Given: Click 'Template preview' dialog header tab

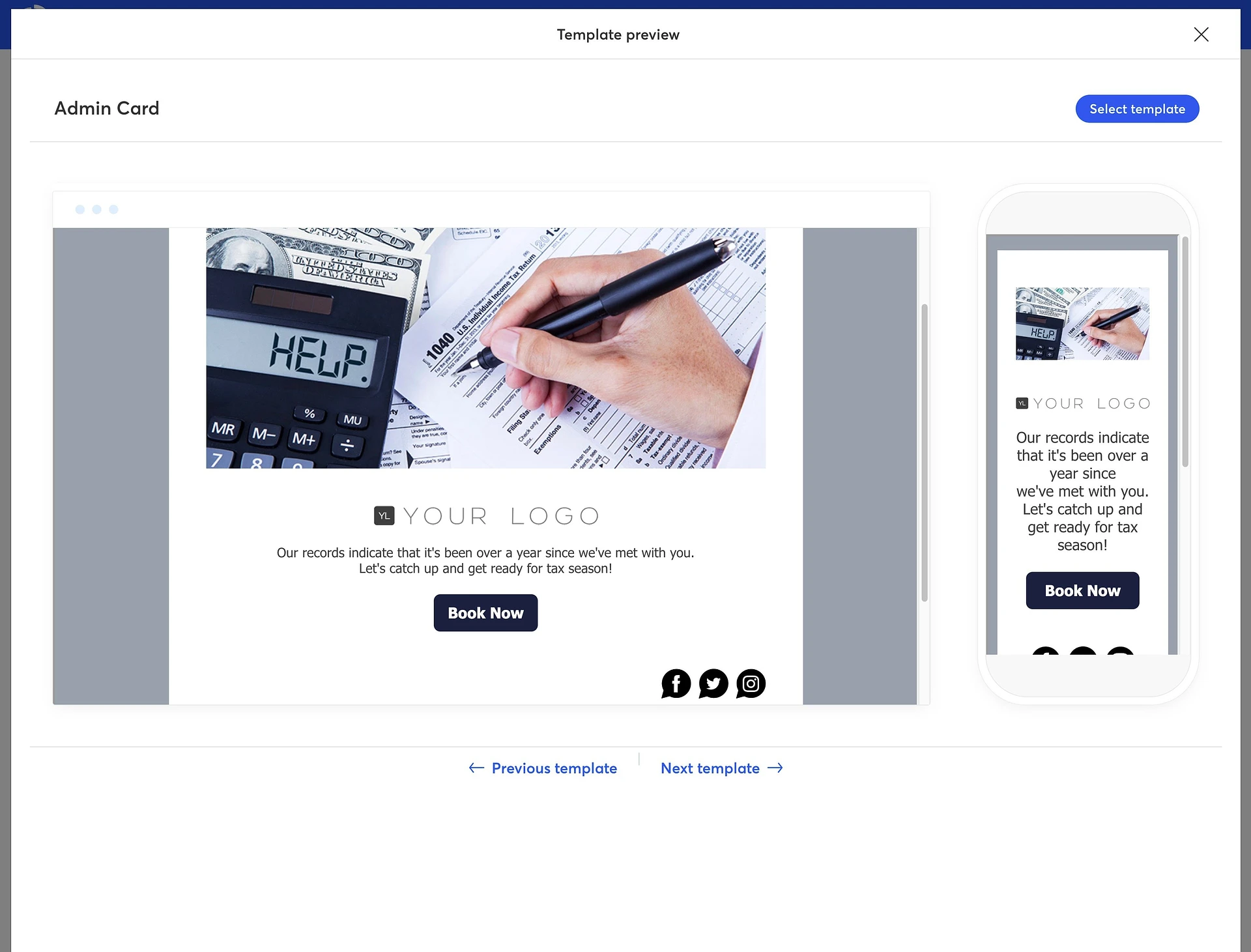Looking at the screenshot, I should [x=618, y=33].
